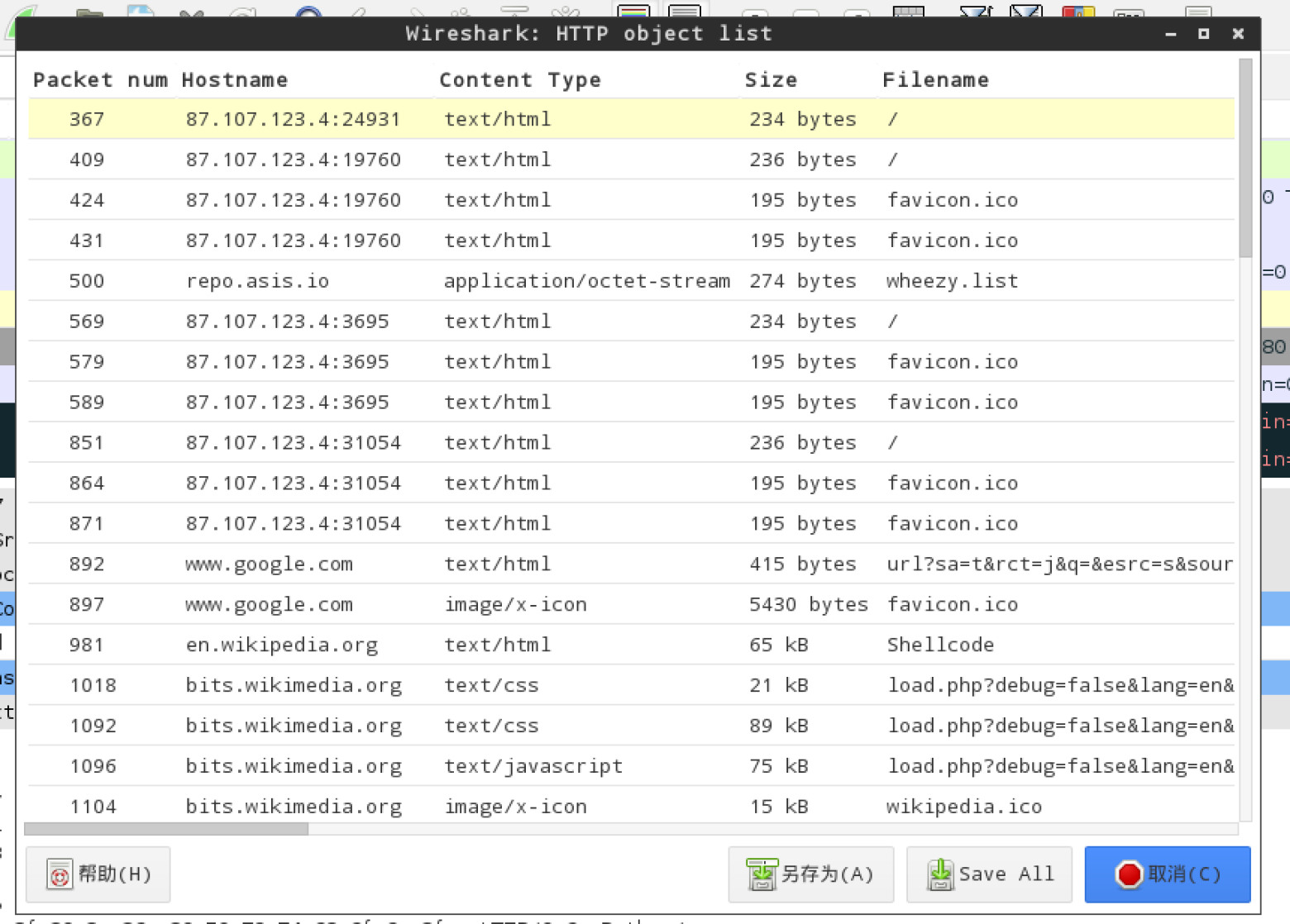Image resolution: width=1290 pixels, height=924 pixels.
Task: Click the 帮助(H) help button
Action: tap(98, 874)
